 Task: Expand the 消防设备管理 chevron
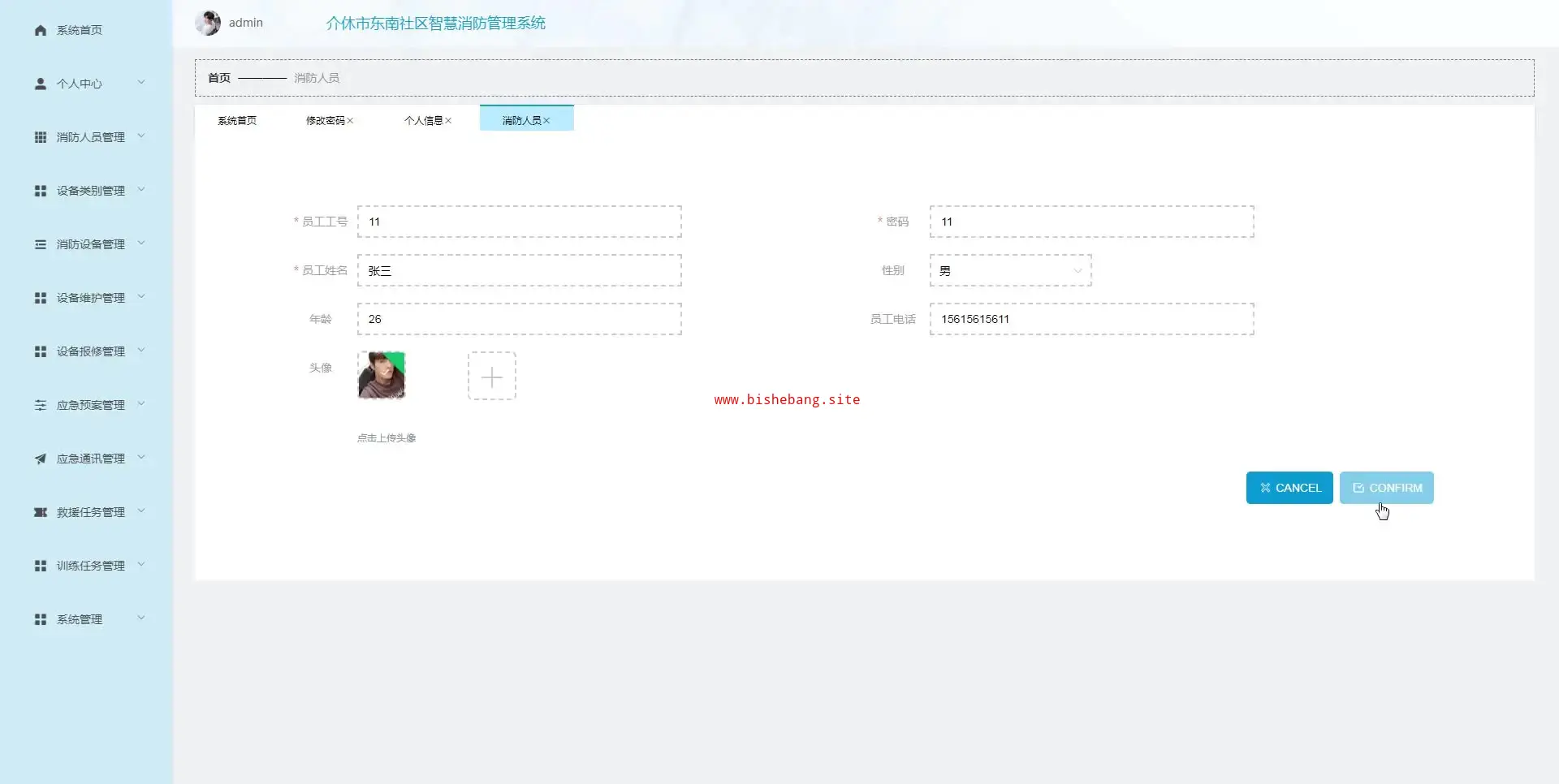[141, 243]
